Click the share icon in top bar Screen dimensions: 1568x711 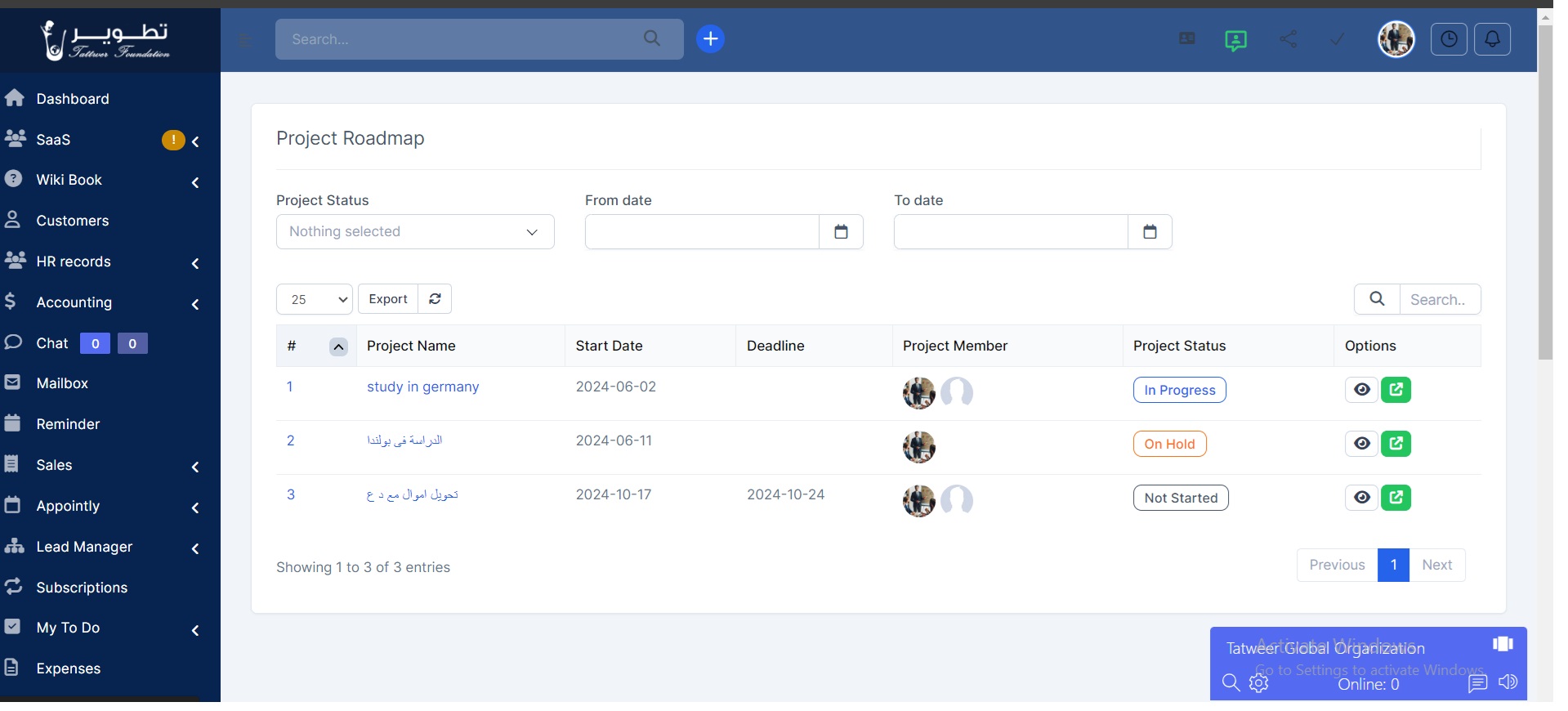(x=1288, y=39)
